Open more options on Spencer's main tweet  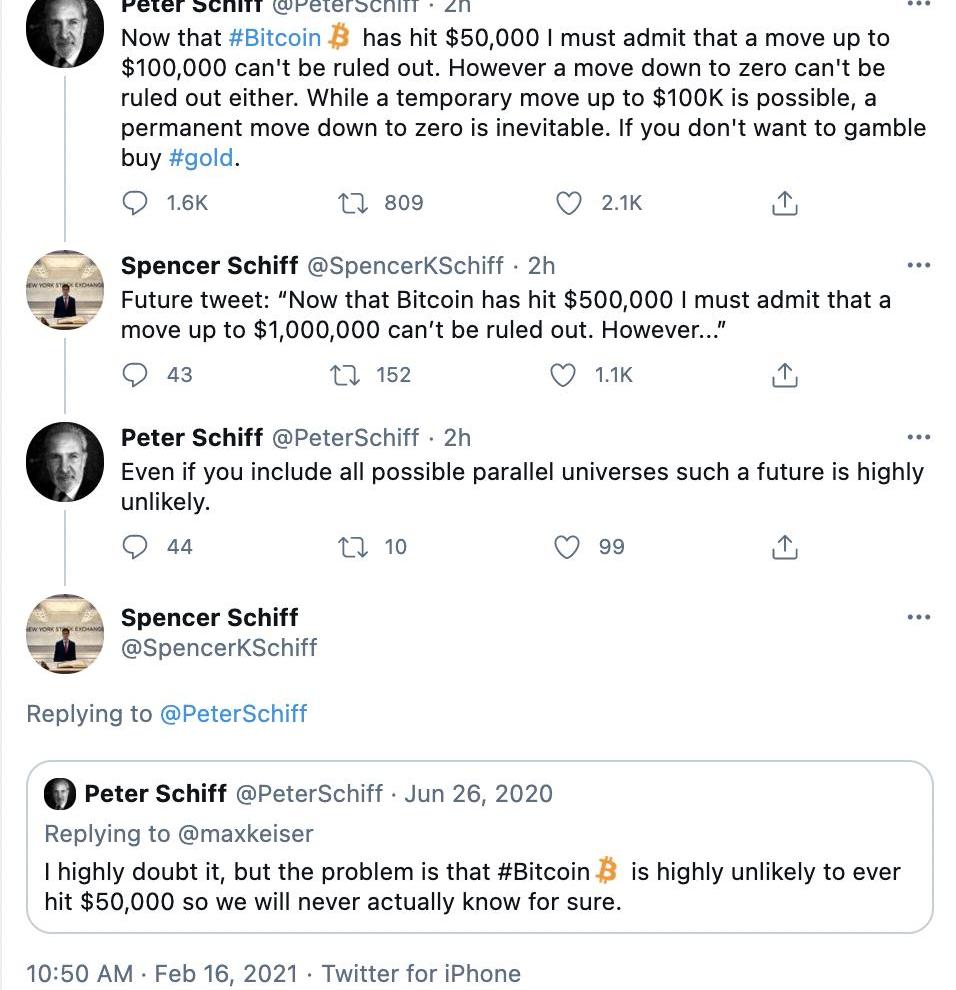[918, 618]
